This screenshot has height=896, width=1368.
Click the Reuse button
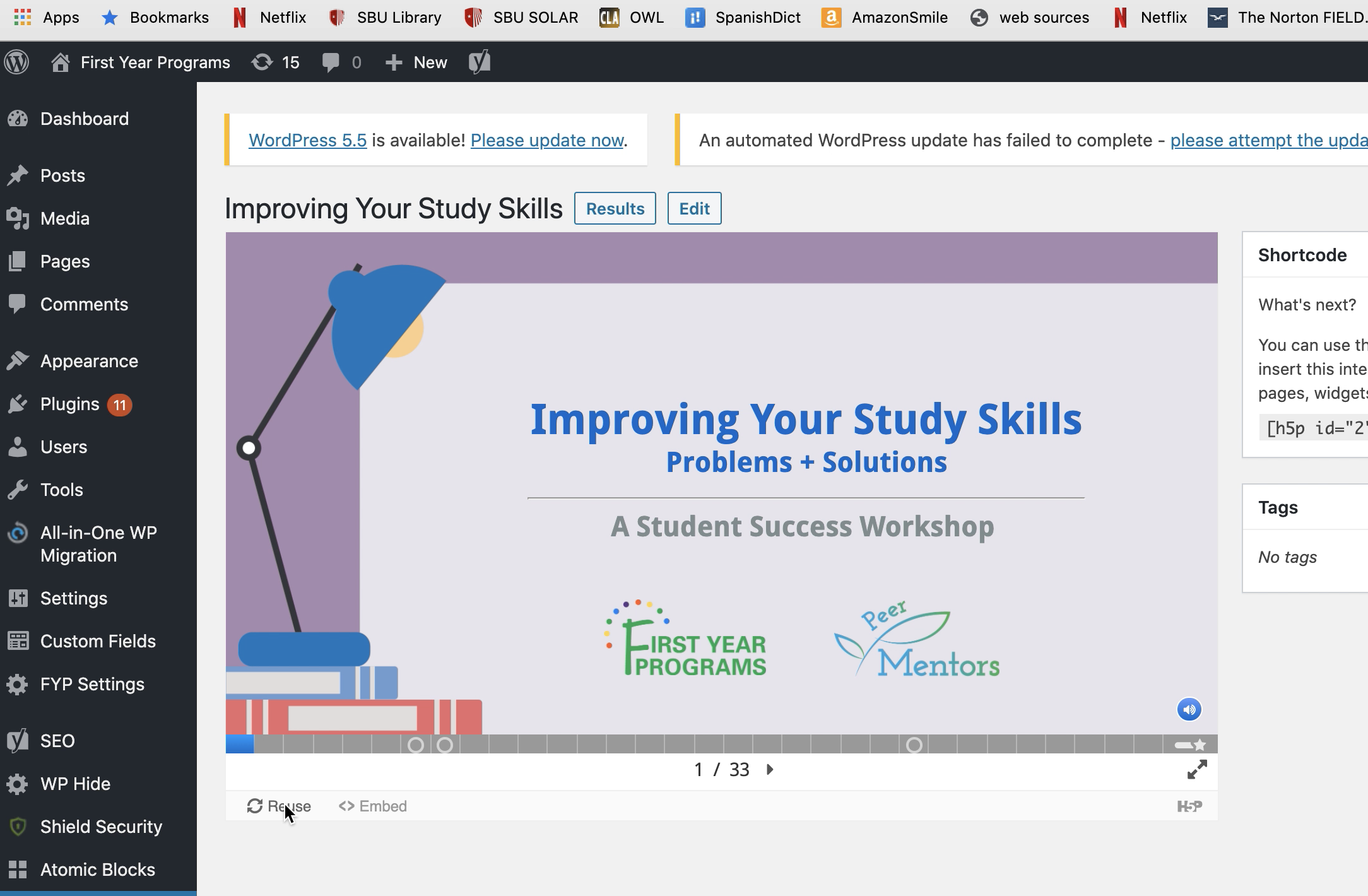pos(279,806)
